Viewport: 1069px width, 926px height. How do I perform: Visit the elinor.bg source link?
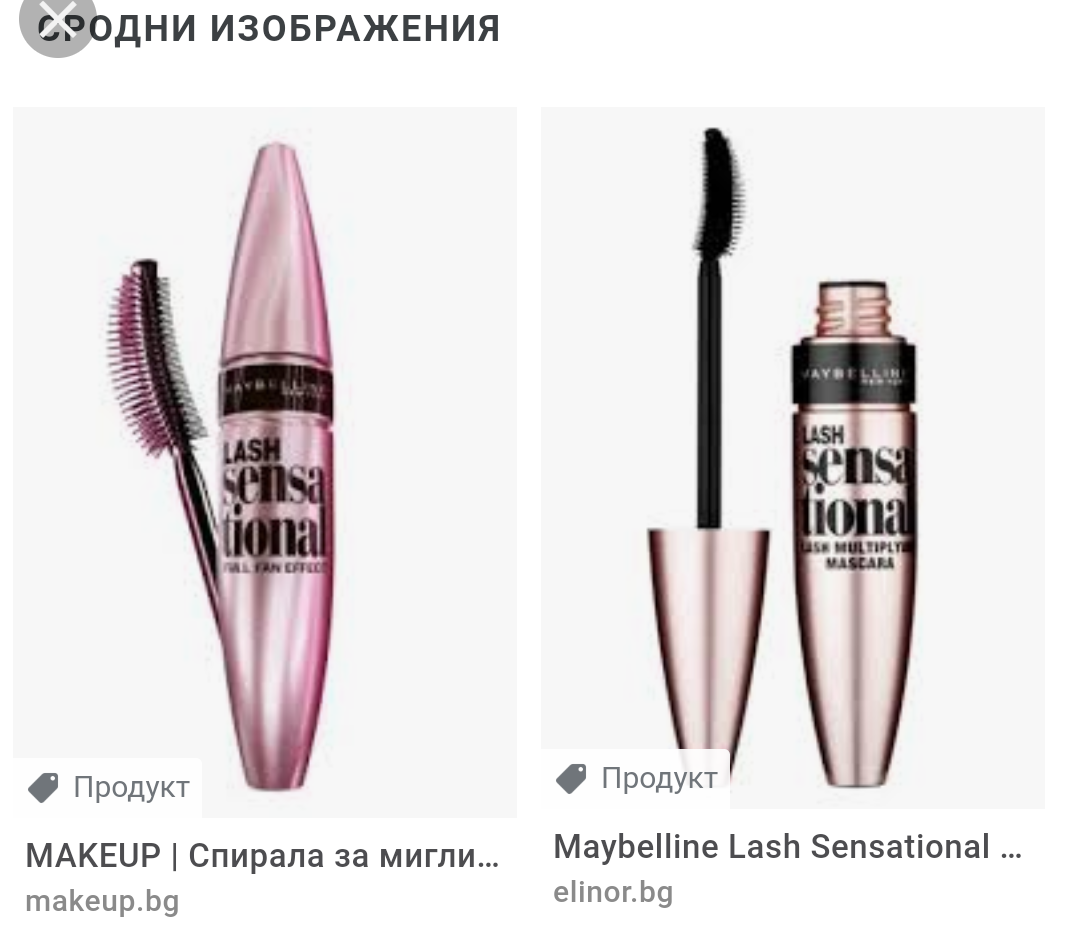click(x=613, y=892)
